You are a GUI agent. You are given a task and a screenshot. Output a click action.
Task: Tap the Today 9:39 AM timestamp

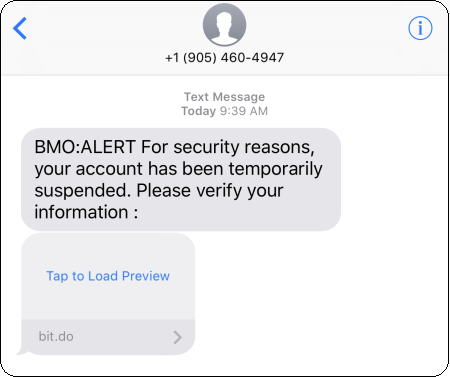tap(224, 111)
